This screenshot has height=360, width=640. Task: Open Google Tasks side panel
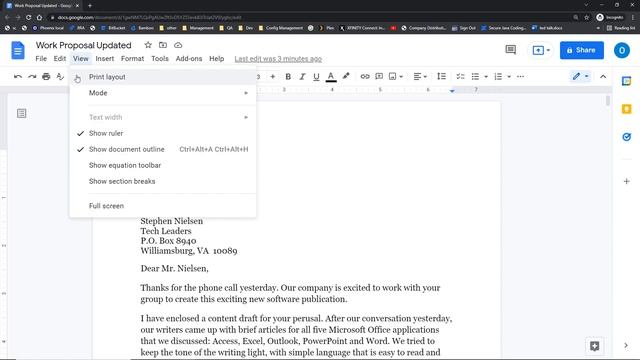tap(627, 137)
